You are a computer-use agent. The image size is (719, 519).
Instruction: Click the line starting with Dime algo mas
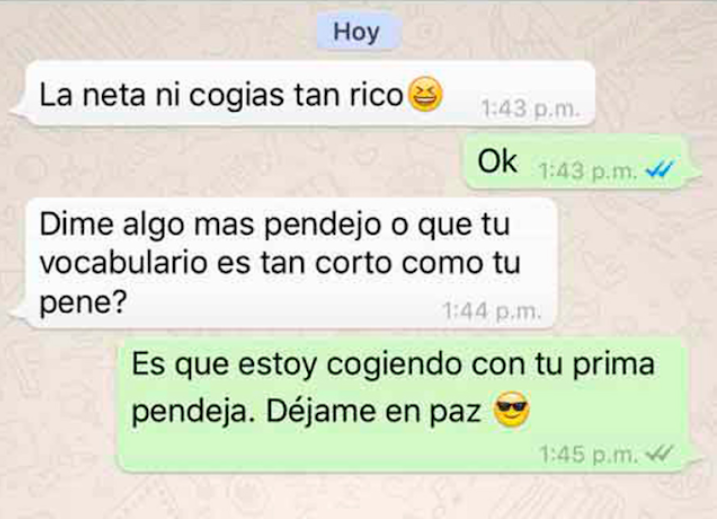point(275,225)
